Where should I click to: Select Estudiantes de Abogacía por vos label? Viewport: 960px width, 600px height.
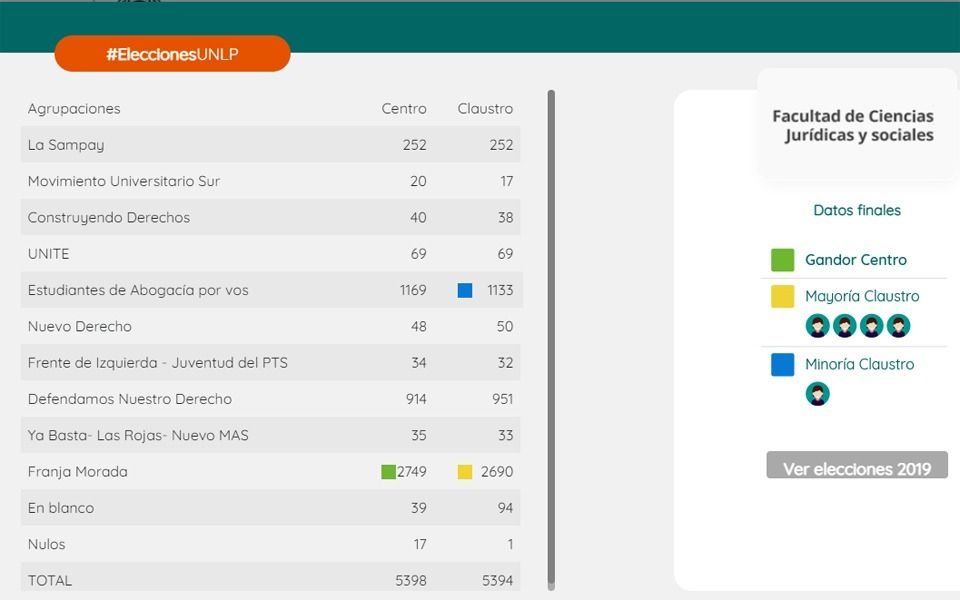point(138,290)
